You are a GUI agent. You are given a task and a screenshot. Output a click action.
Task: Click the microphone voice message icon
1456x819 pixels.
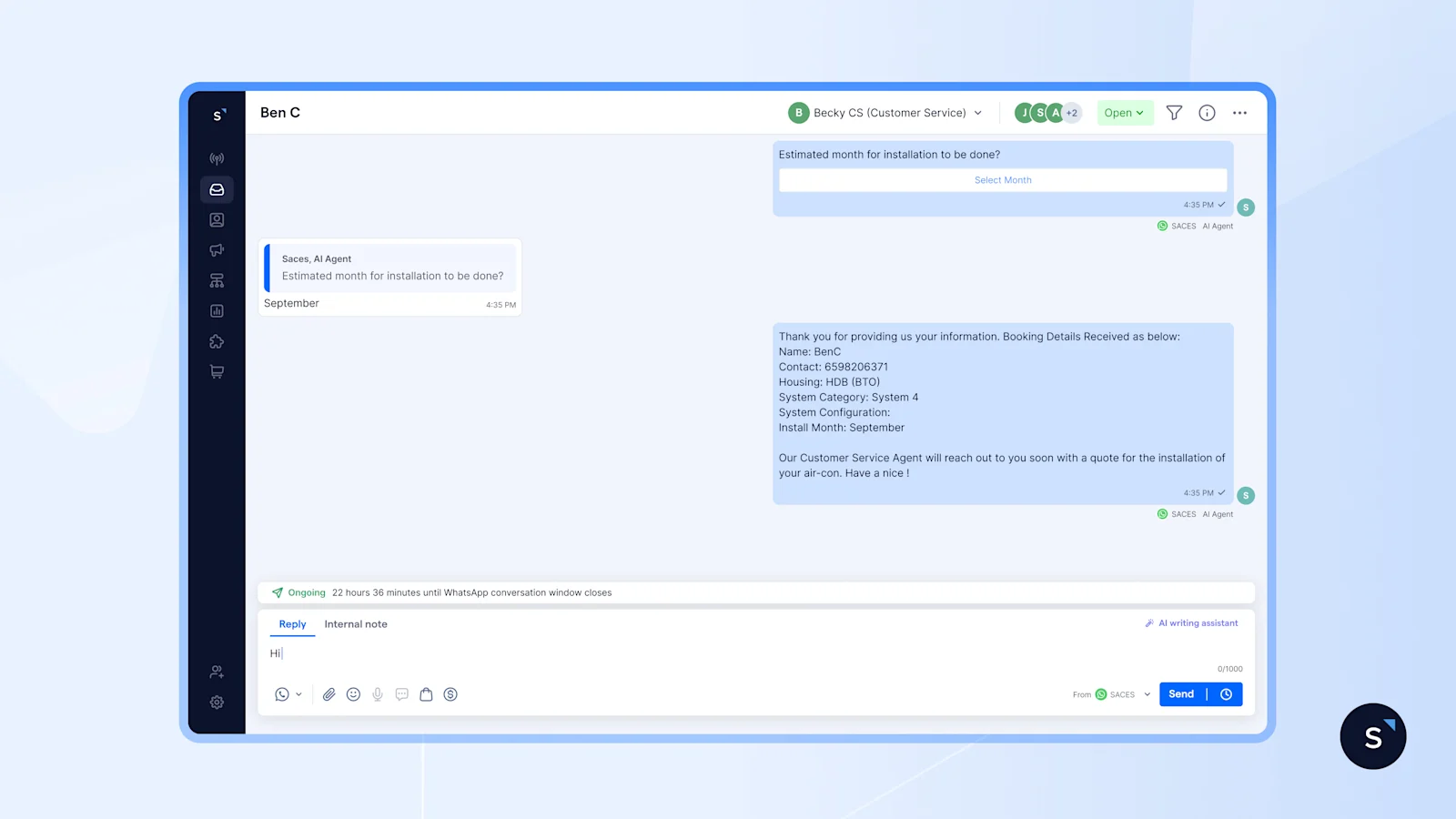click(378, 694)
